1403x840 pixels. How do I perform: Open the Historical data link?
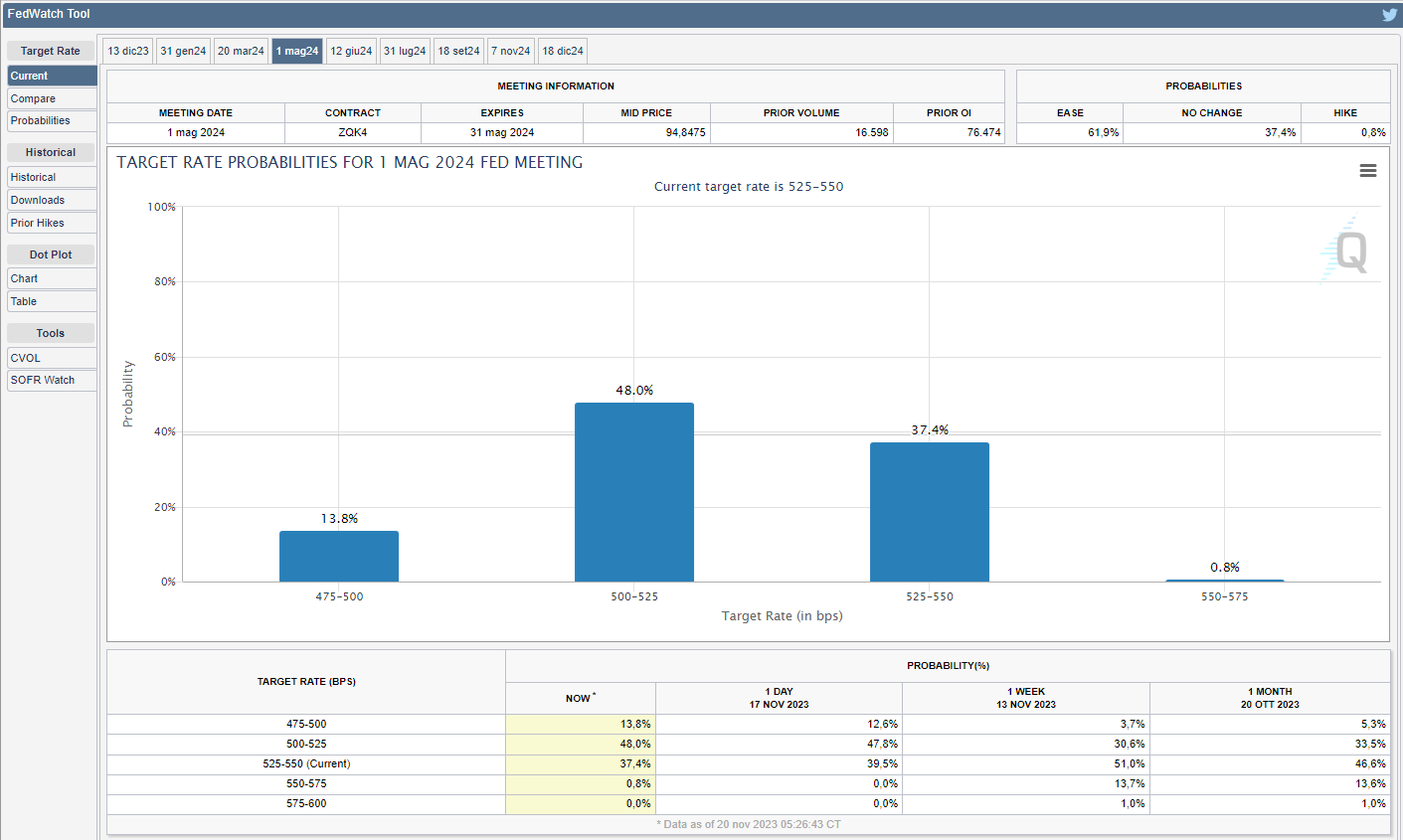click(x=52, y=177)
